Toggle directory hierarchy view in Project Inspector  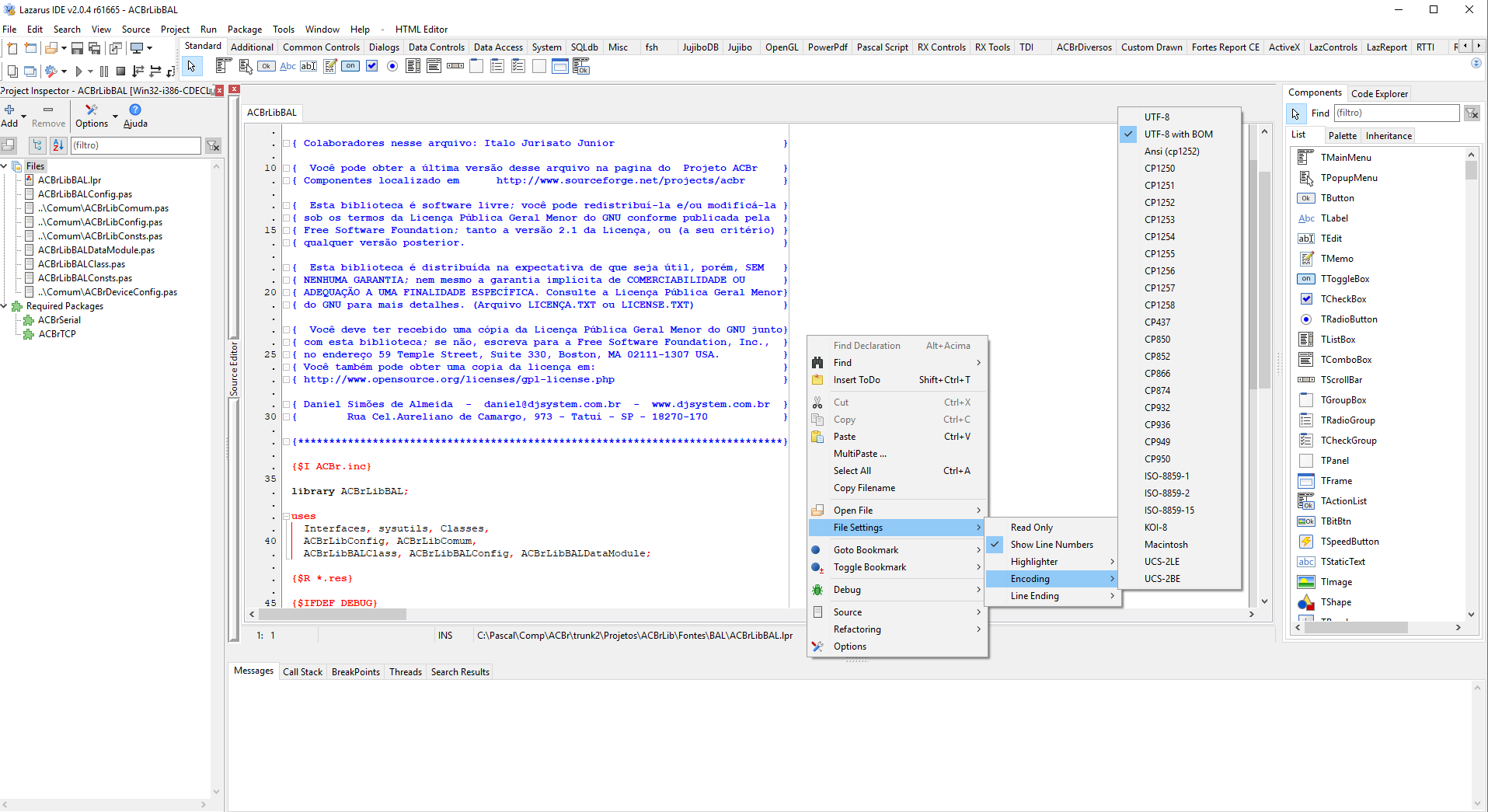(37, 145)
